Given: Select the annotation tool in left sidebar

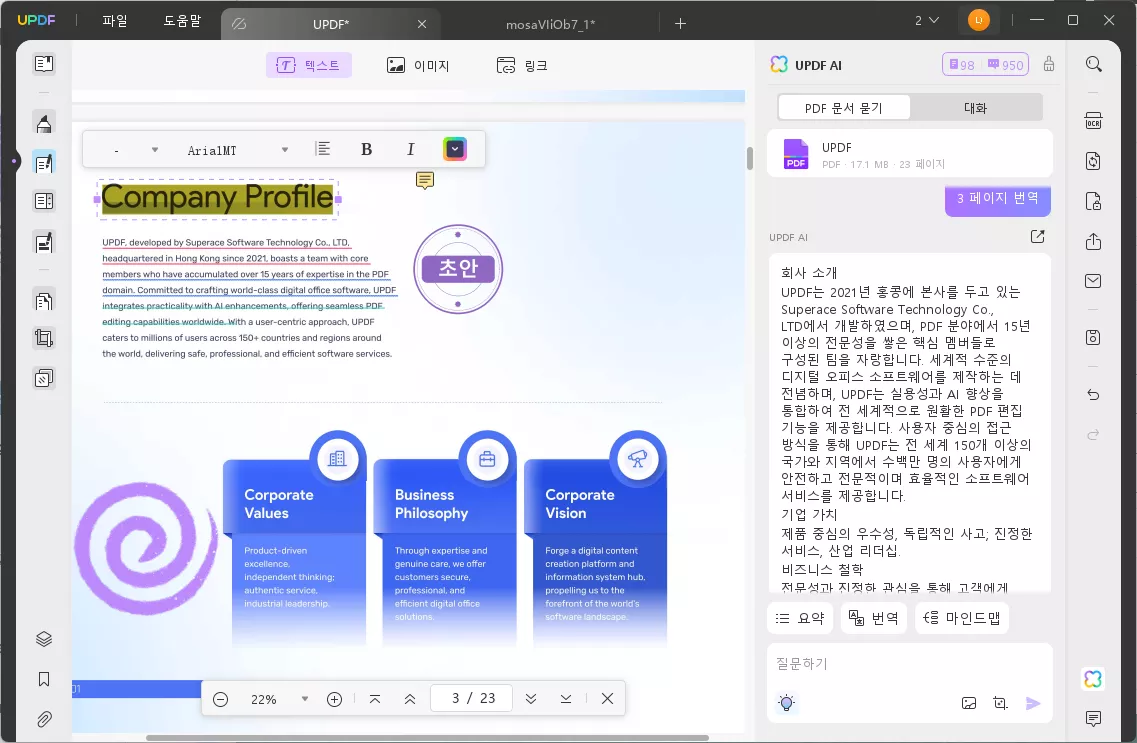Looking at the screenshot, I should pyautogui.click(x=43, y=122).
